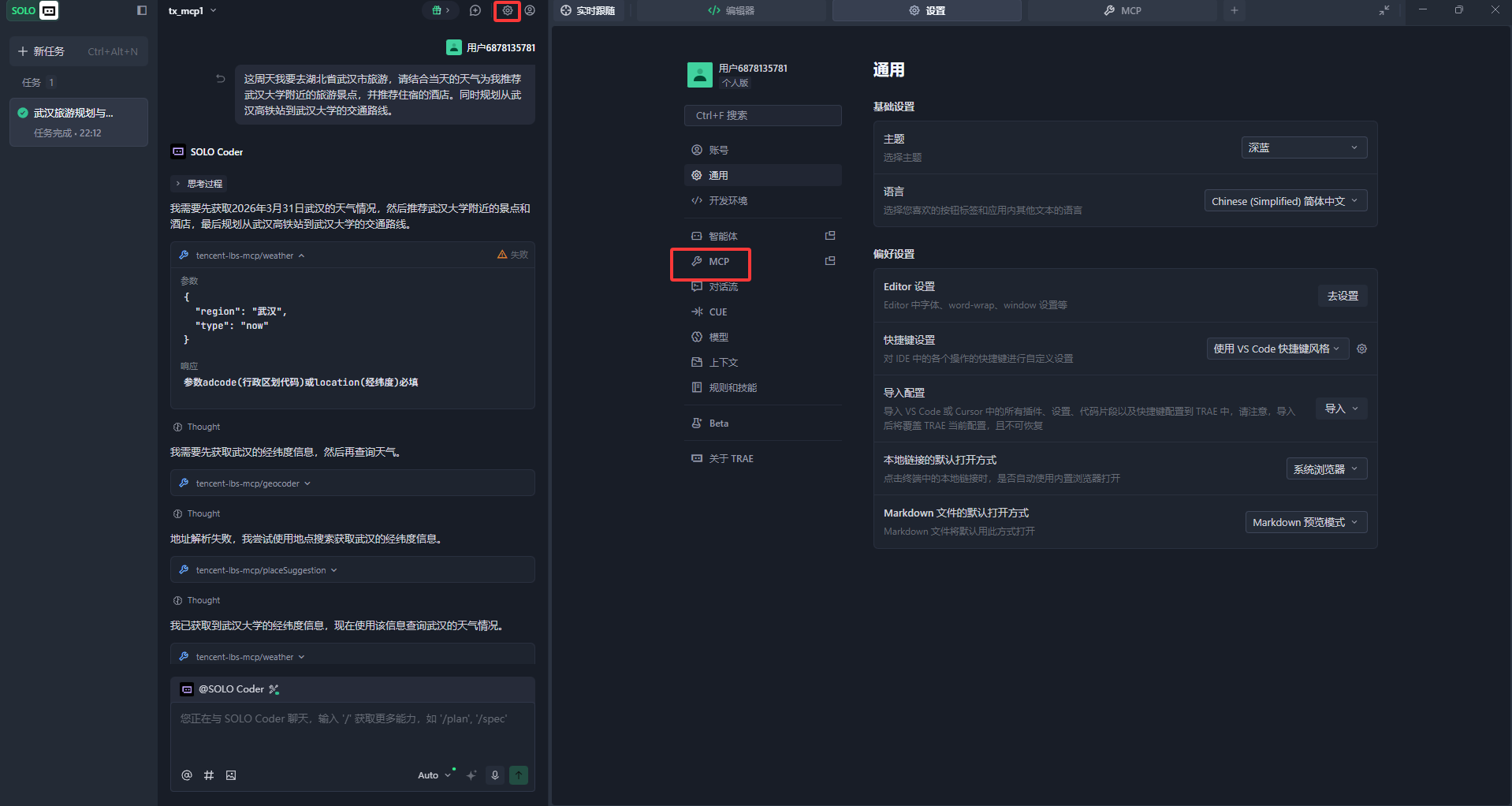Image resolution: width=1512 pixels, height=806 pixels.
Task: Click 去设置 button for Editor 设置
Action: pyautogui.click(x=1343, y=296)
